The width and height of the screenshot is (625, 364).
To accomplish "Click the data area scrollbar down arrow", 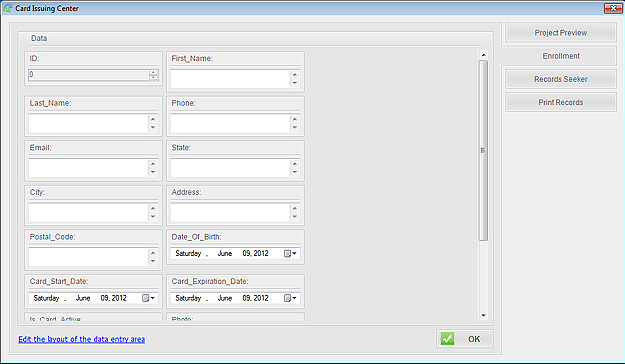I will point(483,315).
